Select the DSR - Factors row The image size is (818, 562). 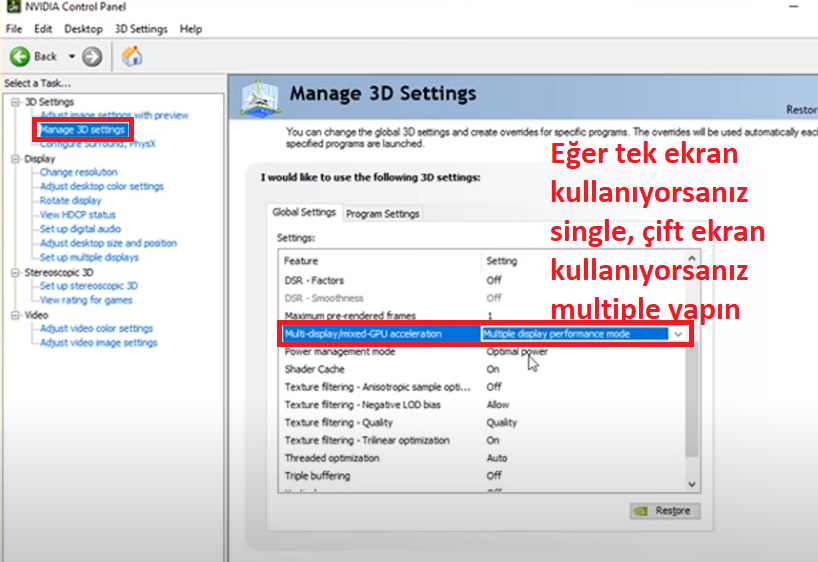[x=483, y=280]
